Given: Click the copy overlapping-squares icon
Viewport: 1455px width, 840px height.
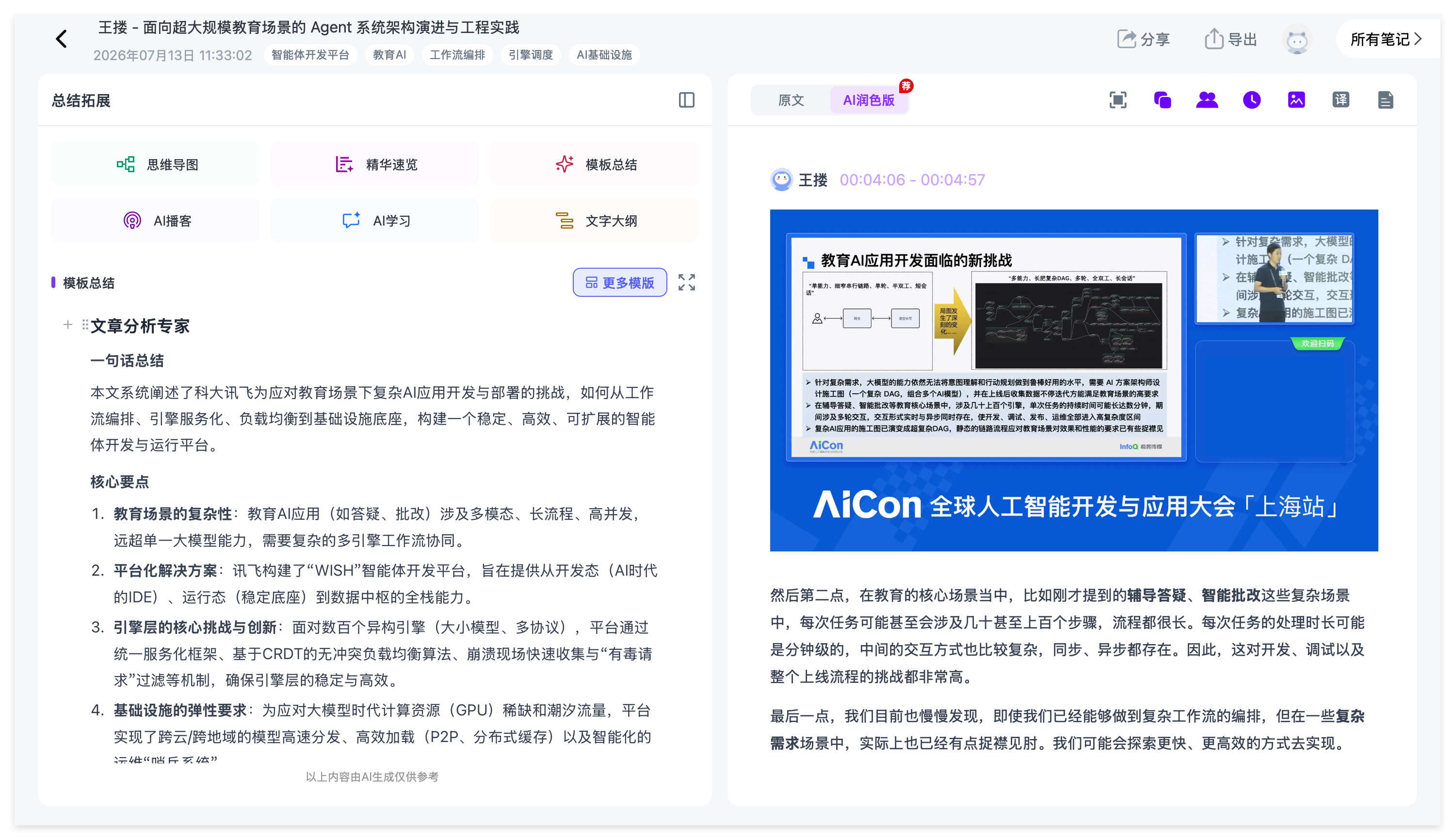Looking at the screenshot, I should (x=1162, y=100).
